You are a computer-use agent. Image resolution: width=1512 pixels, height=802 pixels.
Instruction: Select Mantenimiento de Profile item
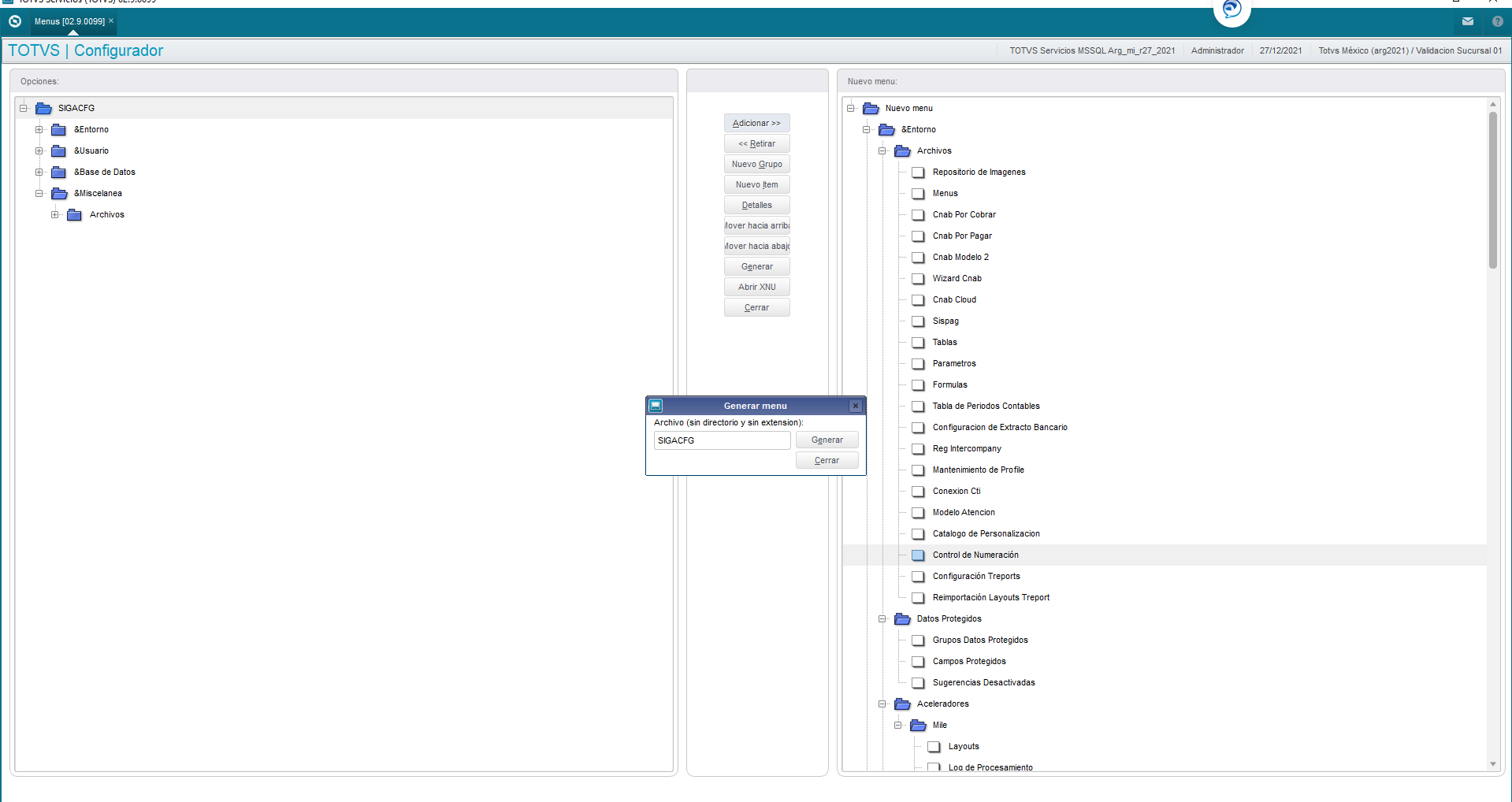[978, 470]
